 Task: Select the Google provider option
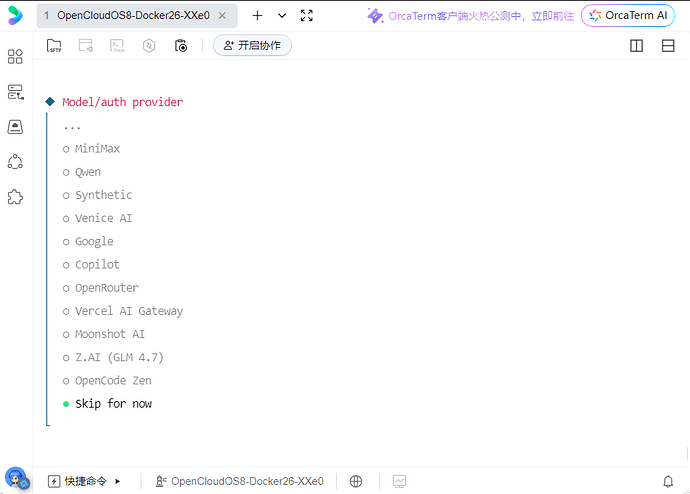[x=88, y=242]
